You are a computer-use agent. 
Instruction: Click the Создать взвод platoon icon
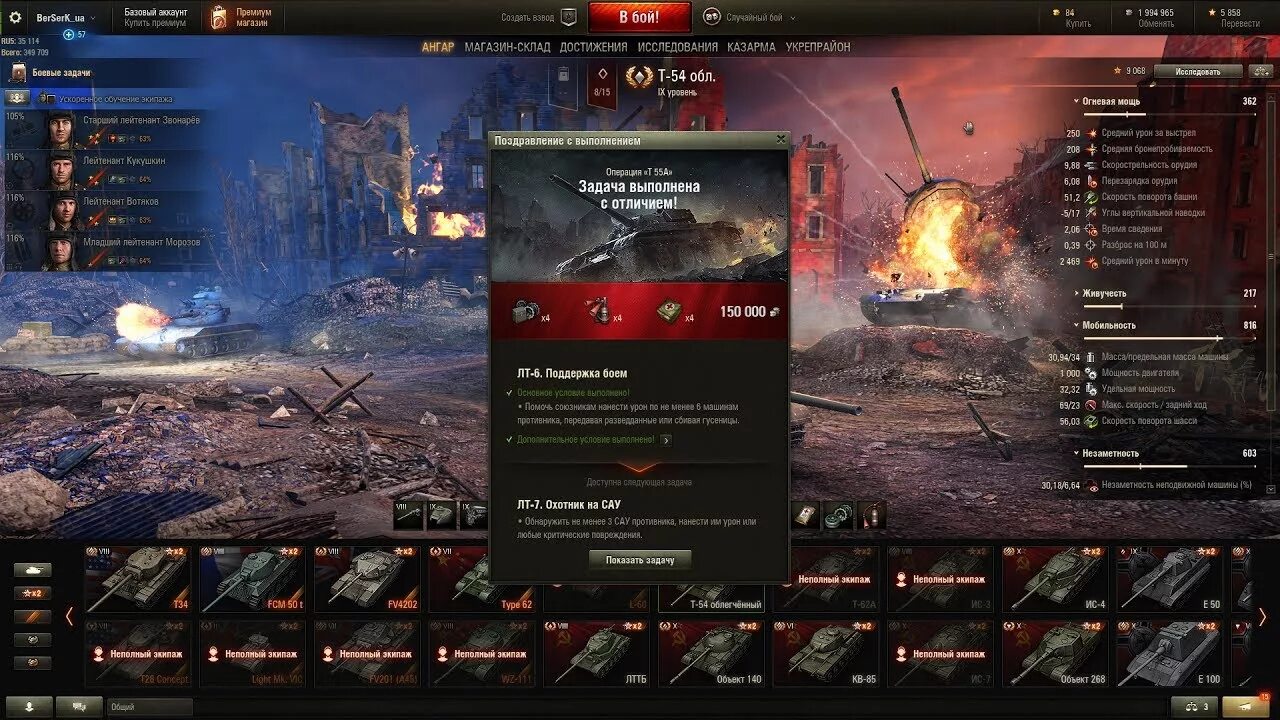tap(569, 17)
